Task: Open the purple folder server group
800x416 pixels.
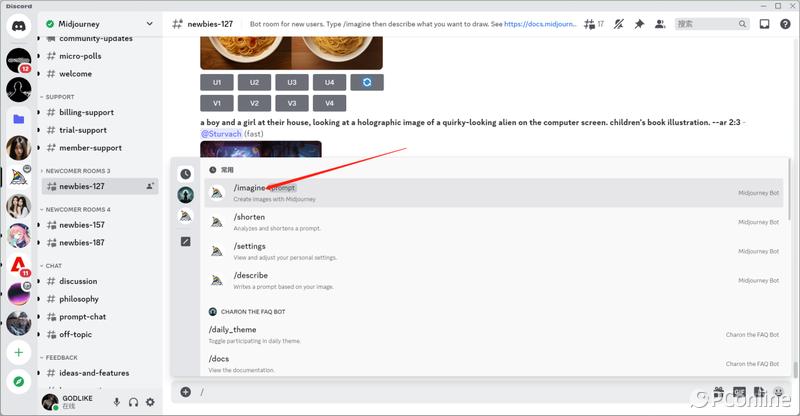Action: click(19, 119)
